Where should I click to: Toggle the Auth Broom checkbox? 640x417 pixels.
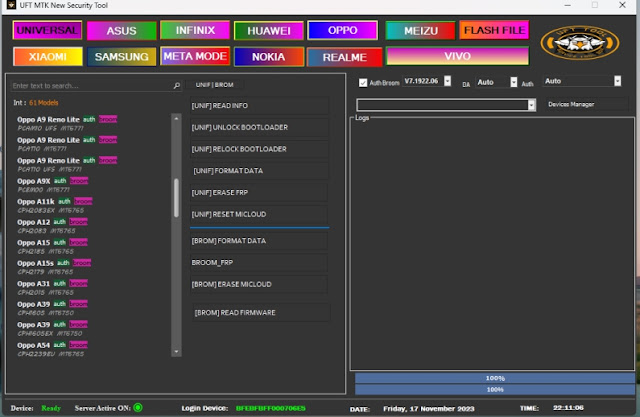[363, 83]
